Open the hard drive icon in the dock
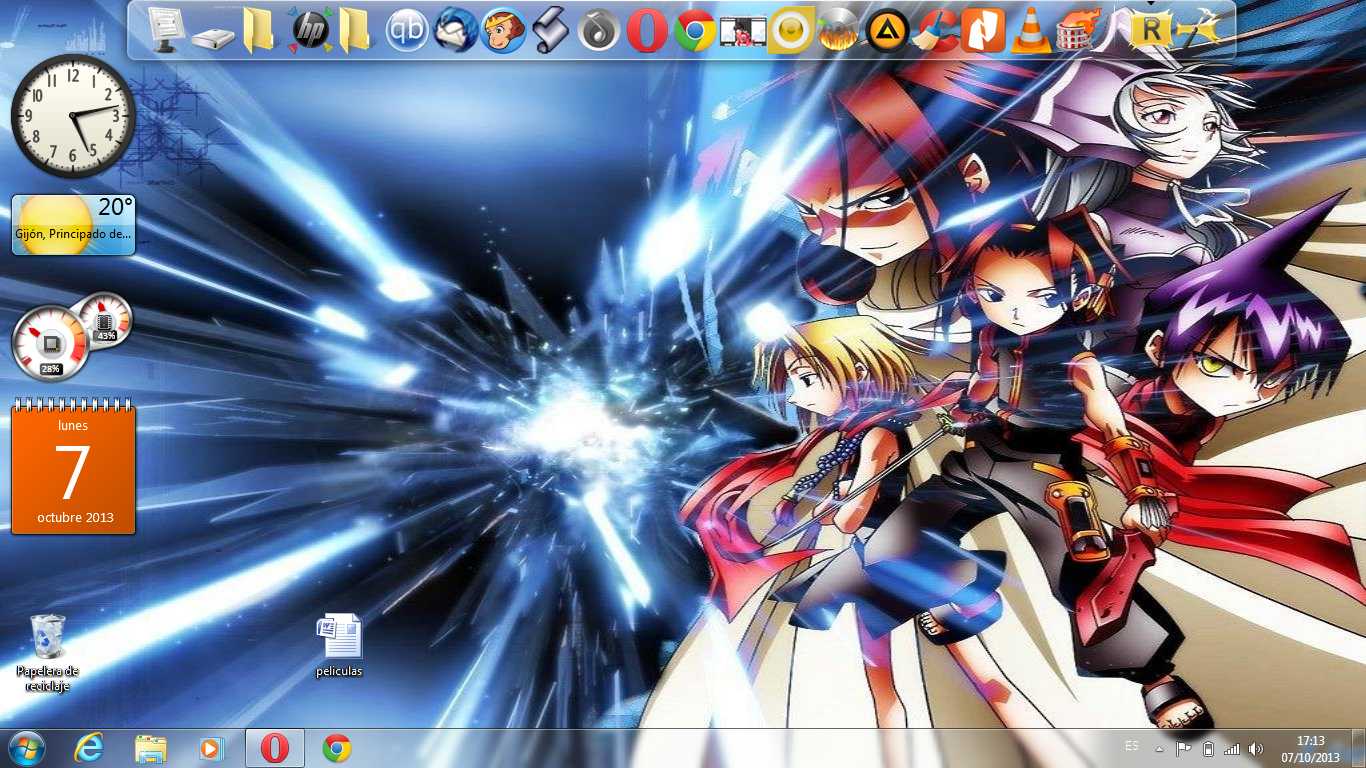Image resolution: width=1366 pixels, height=768 pixels. coord(212,38)
